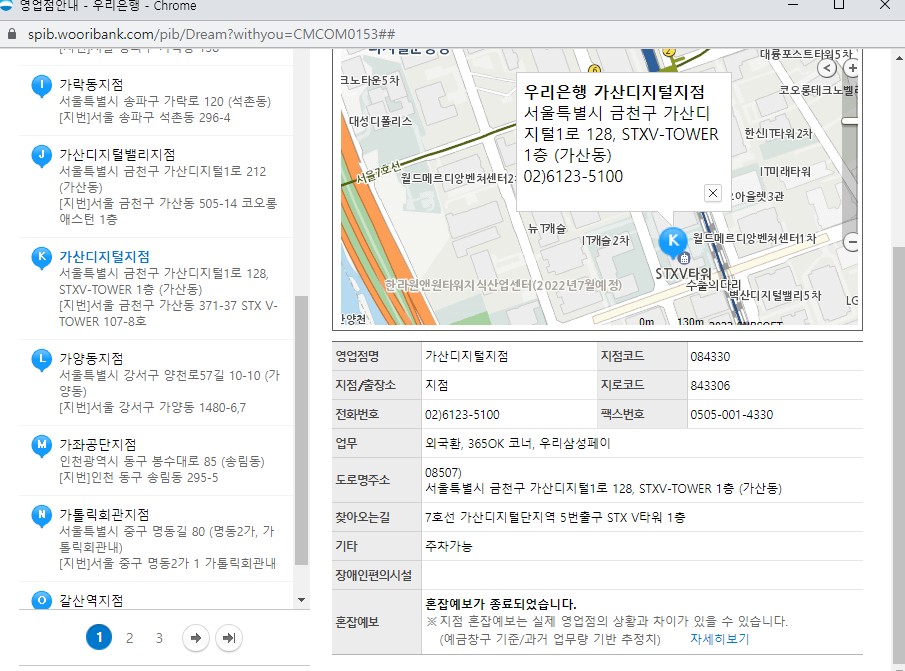The width and height of the screenshot is (905, 671).
Task: Open 가산디지털지점 branch link
Action: click(104, 257)
